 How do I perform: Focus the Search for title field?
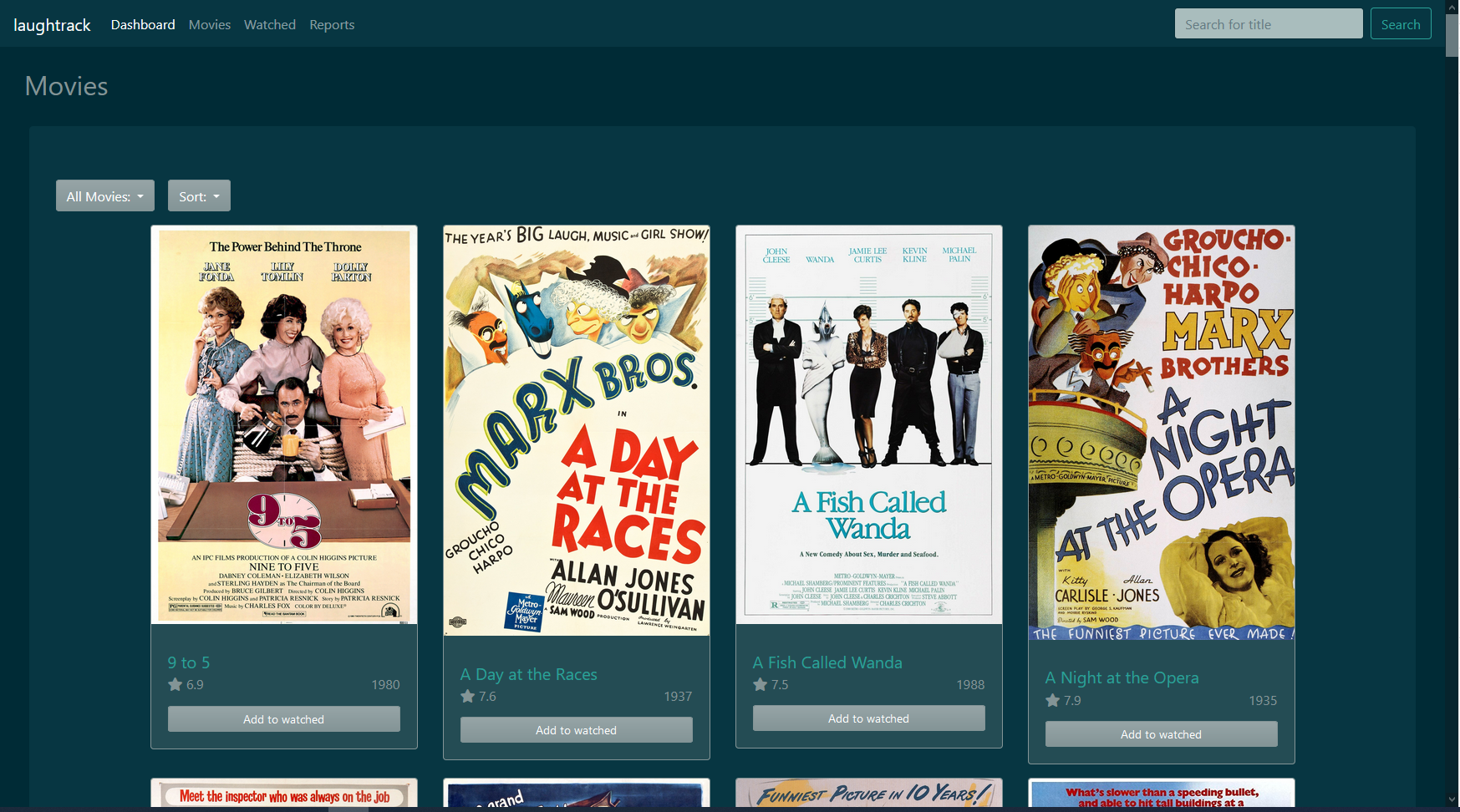[x=1269, y=24]
